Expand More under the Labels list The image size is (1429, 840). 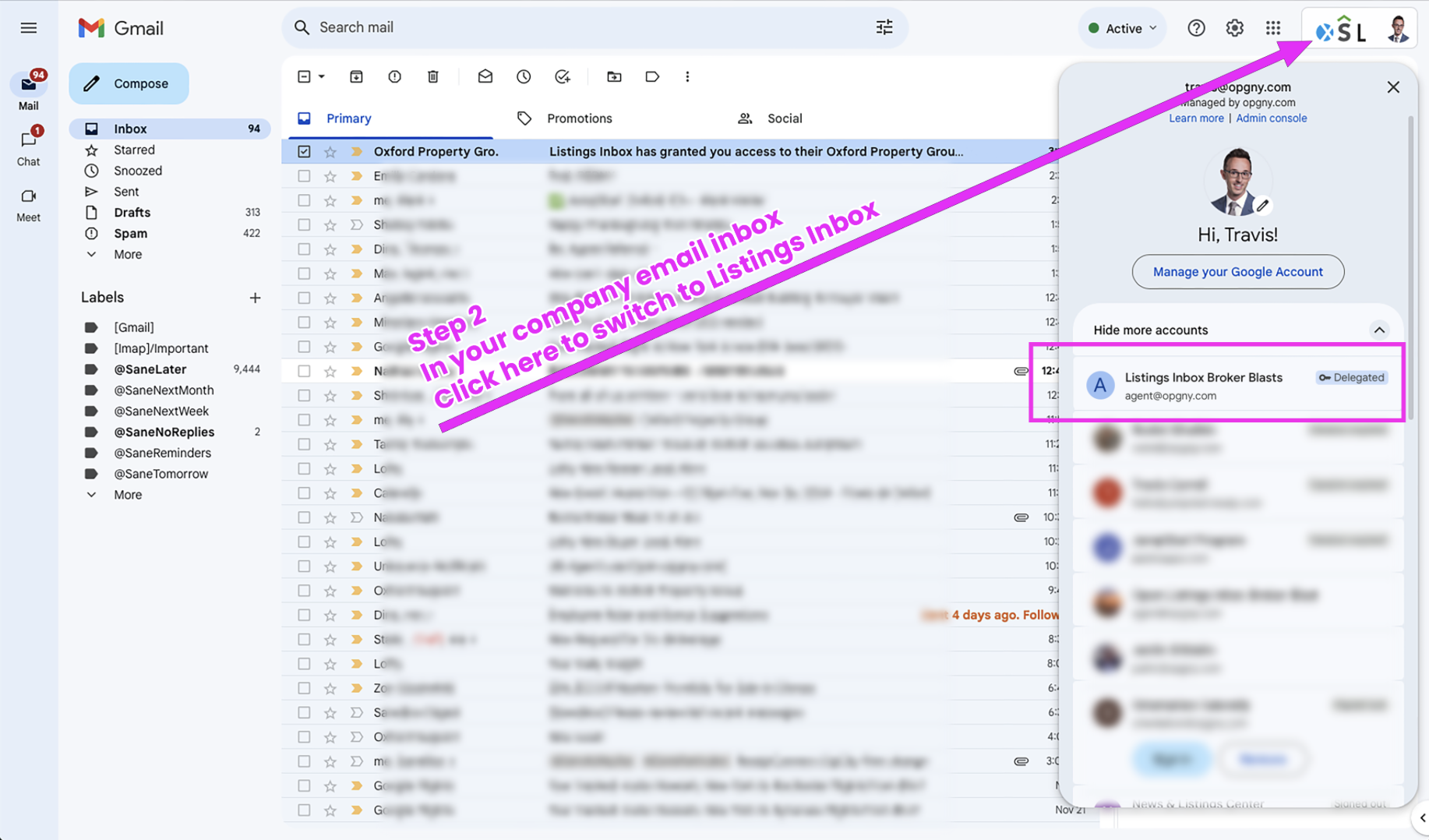click(127, 495)
